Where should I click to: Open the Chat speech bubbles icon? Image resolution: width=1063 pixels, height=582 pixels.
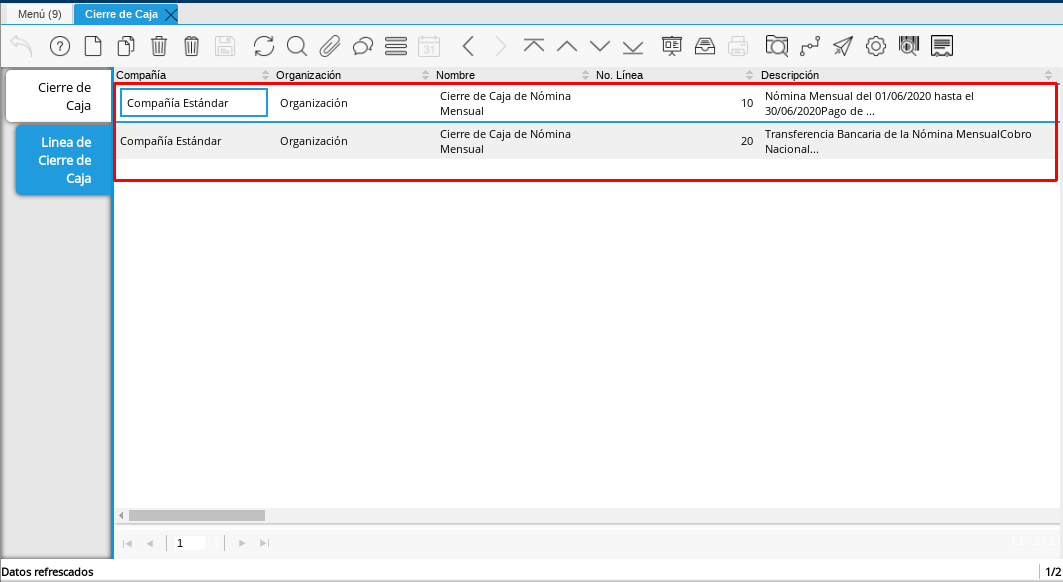[363, 46]
